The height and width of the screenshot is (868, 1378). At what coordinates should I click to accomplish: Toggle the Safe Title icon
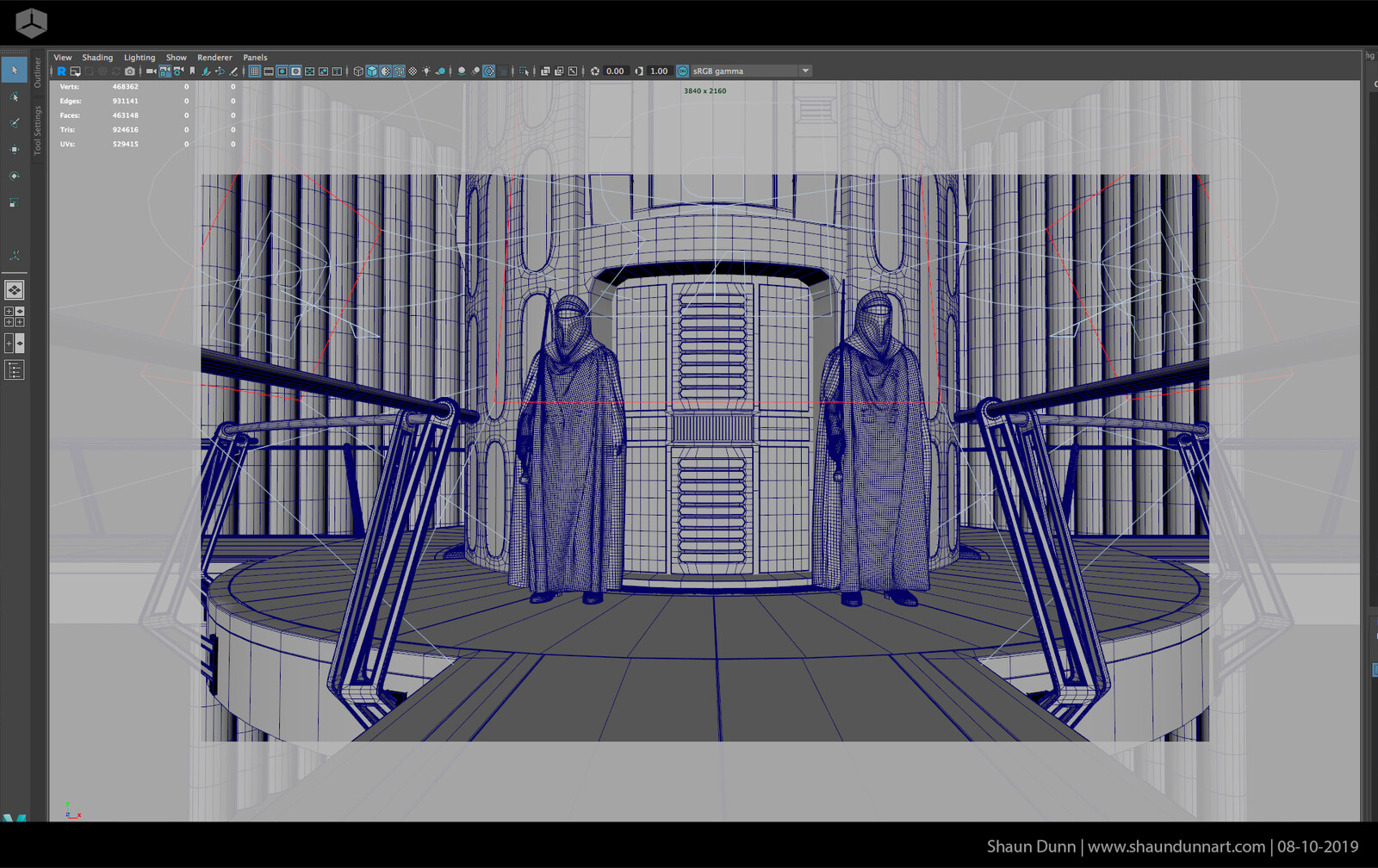337,71
